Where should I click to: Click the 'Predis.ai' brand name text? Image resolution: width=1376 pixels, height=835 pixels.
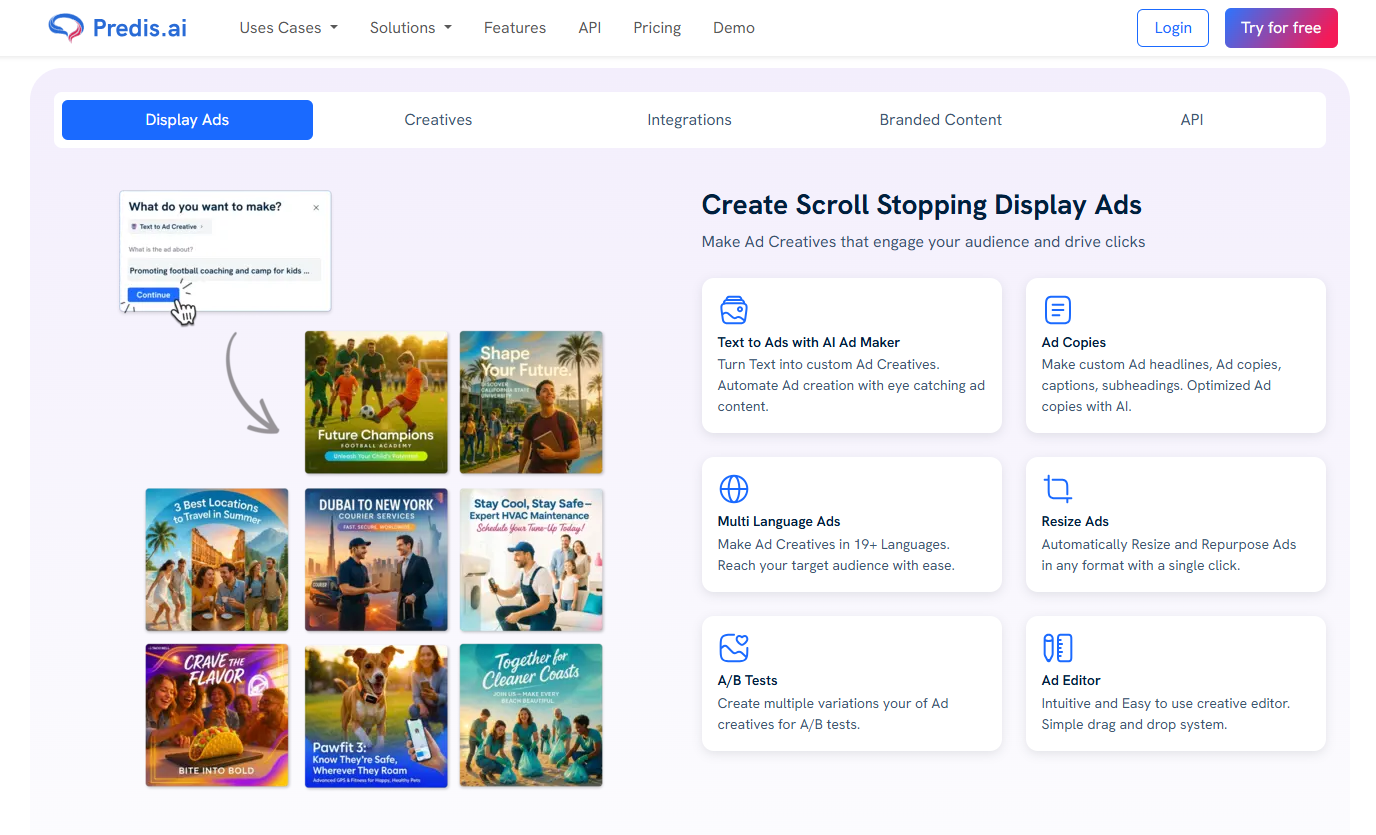140,28
